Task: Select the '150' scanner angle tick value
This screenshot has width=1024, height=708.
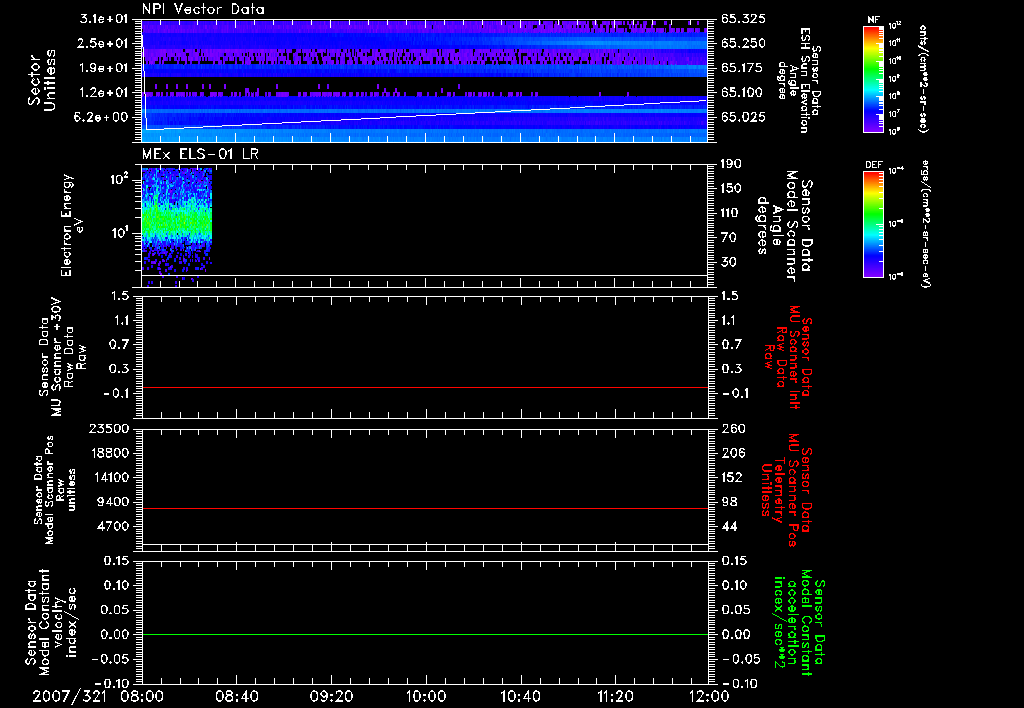Action: [731, 188]
